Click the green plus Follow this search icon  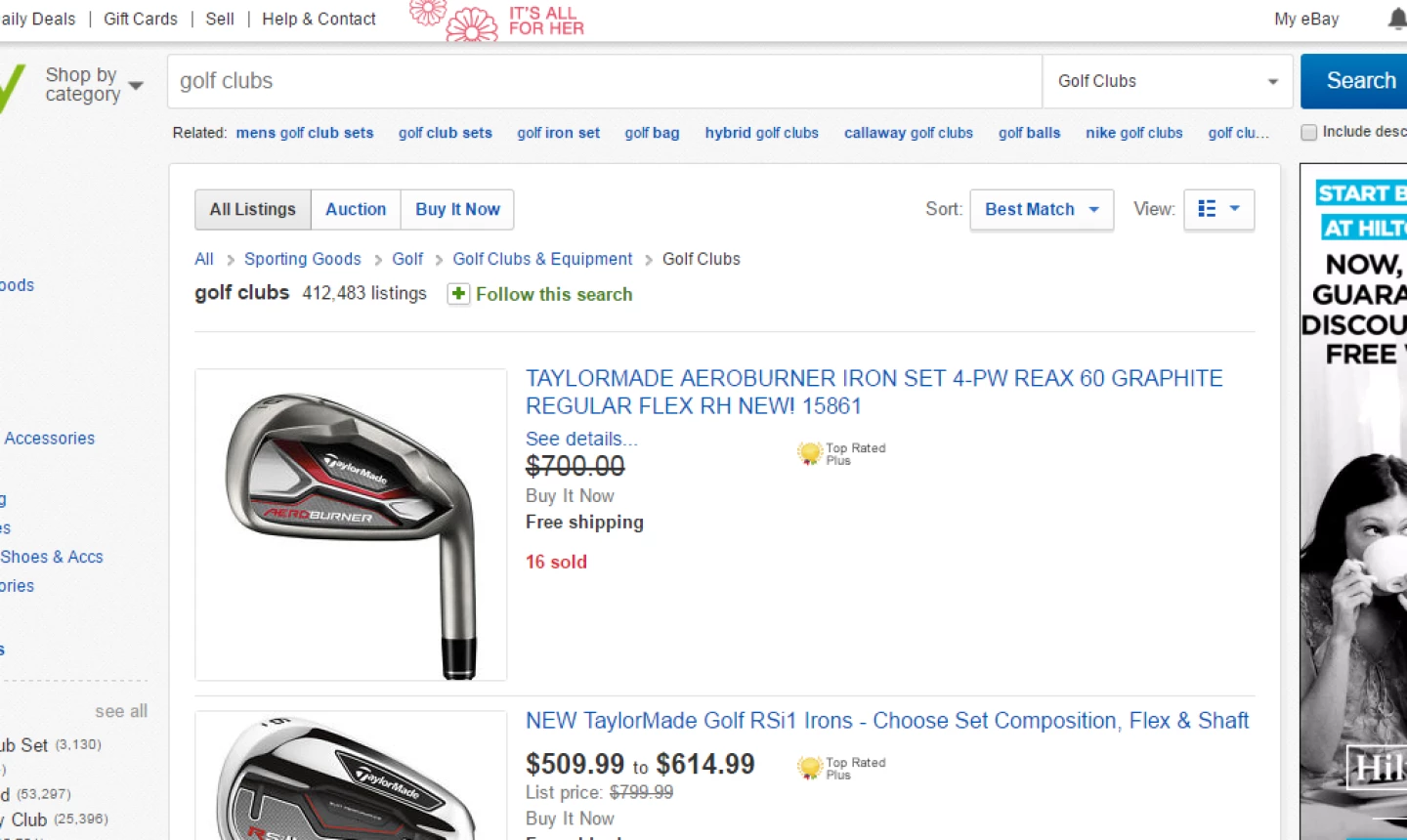click(458, 294)
